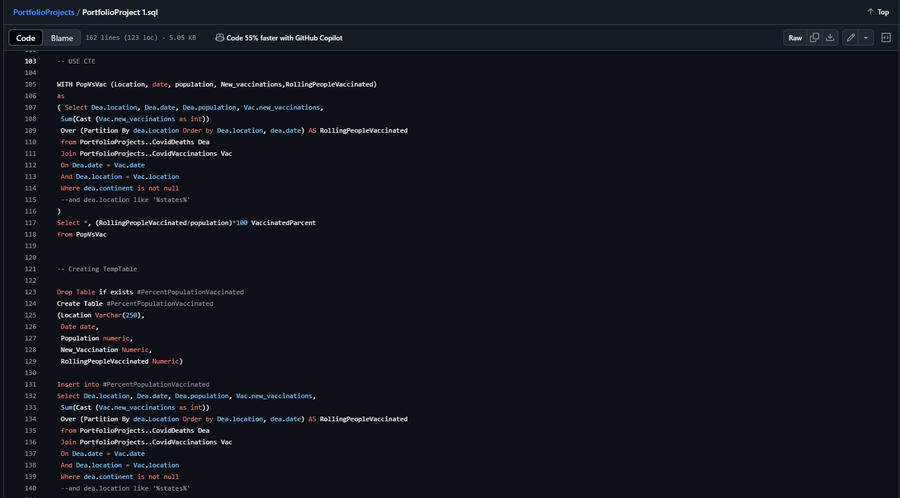Screen dimensions: 900x498
Task: Open the Raw file view
Action: coord(795,38)
